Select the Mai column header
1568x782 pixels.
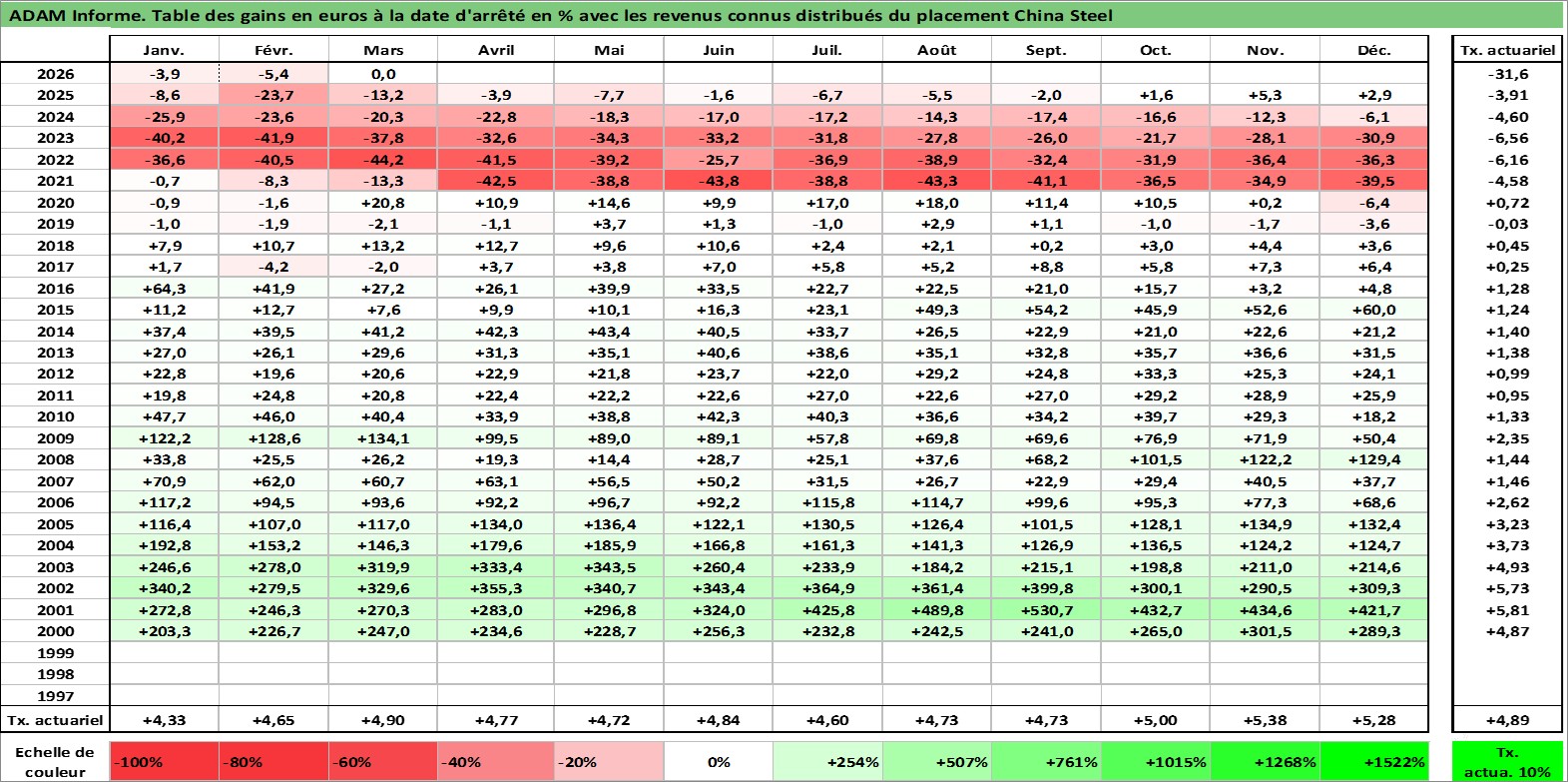pyautogui.click(x=609, y=50)
